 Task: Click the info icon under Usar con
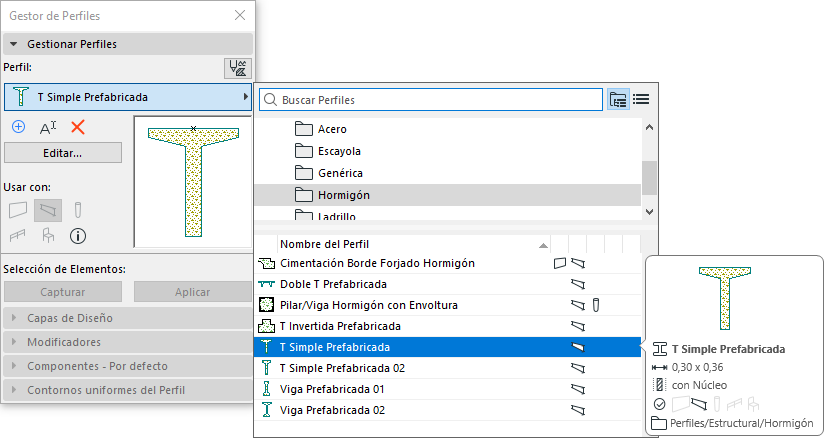pyautogui.click(x=78, y=236)
